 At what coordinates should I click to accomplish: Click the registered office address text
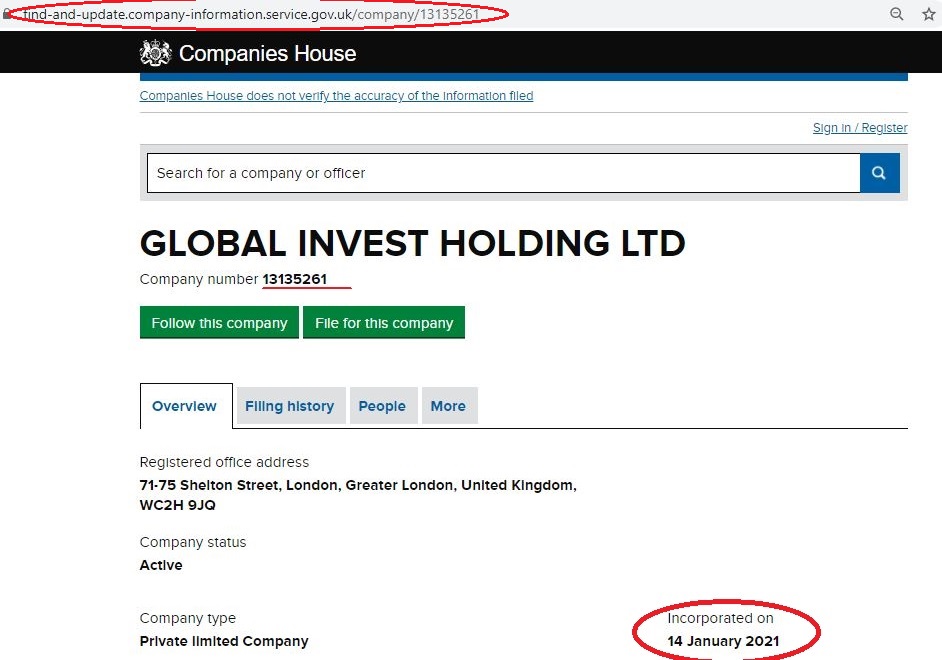(x=358, y=495)
